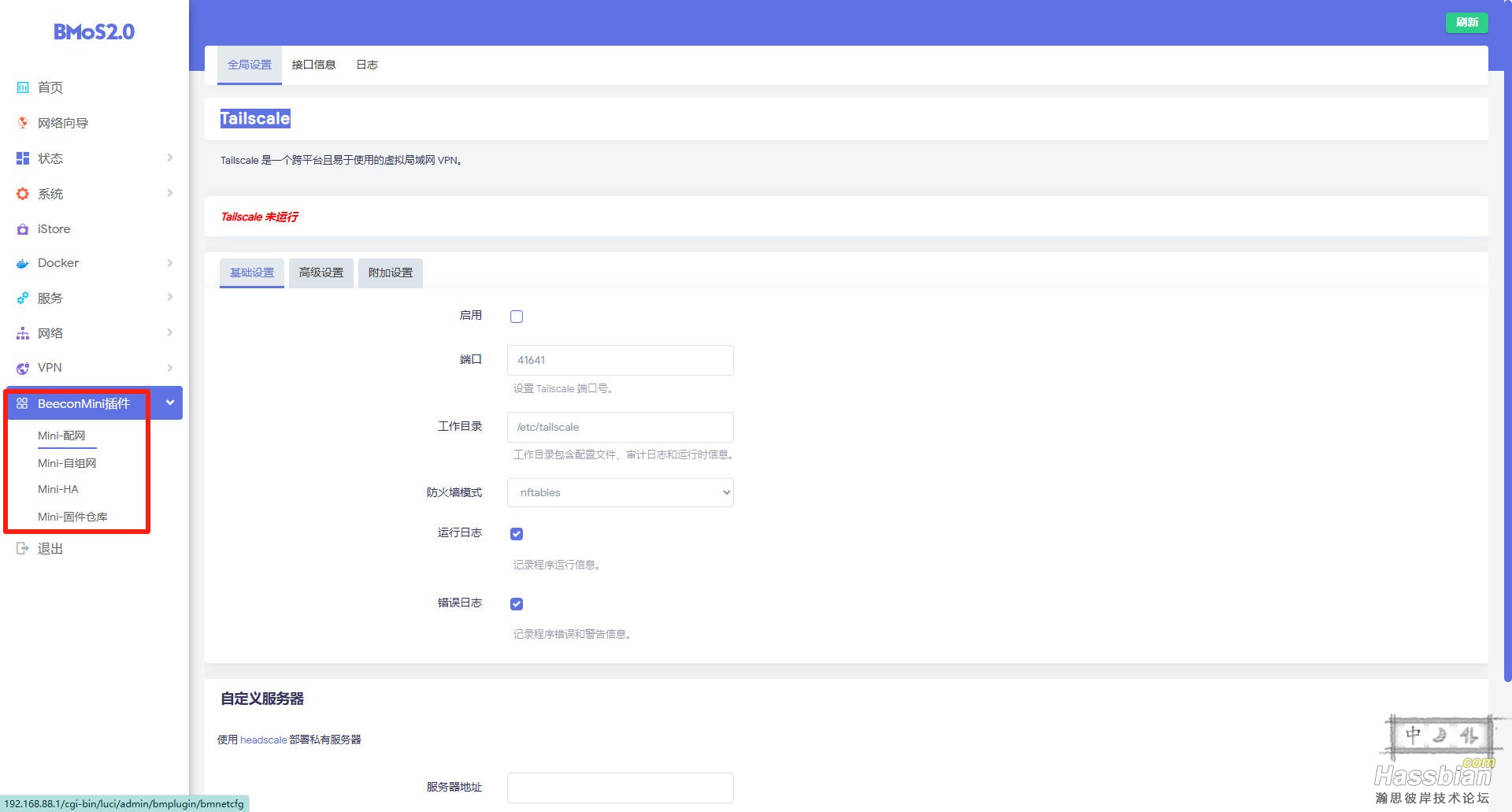
Task: Click the 工作目录 field /etc/tailscale
Action: (621, 427)
